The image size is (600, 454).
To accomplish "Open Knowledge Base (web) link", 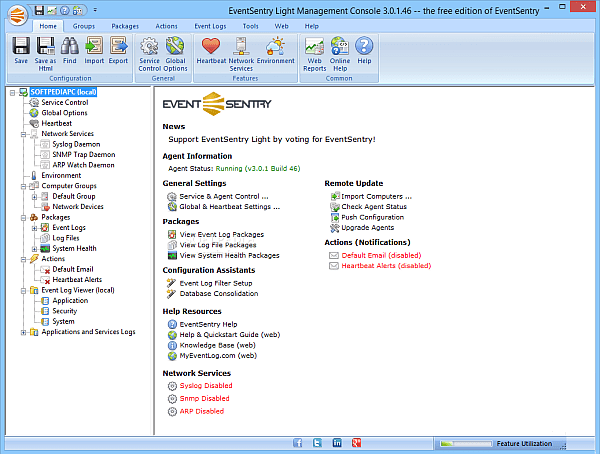I will (x=217, y=345).
